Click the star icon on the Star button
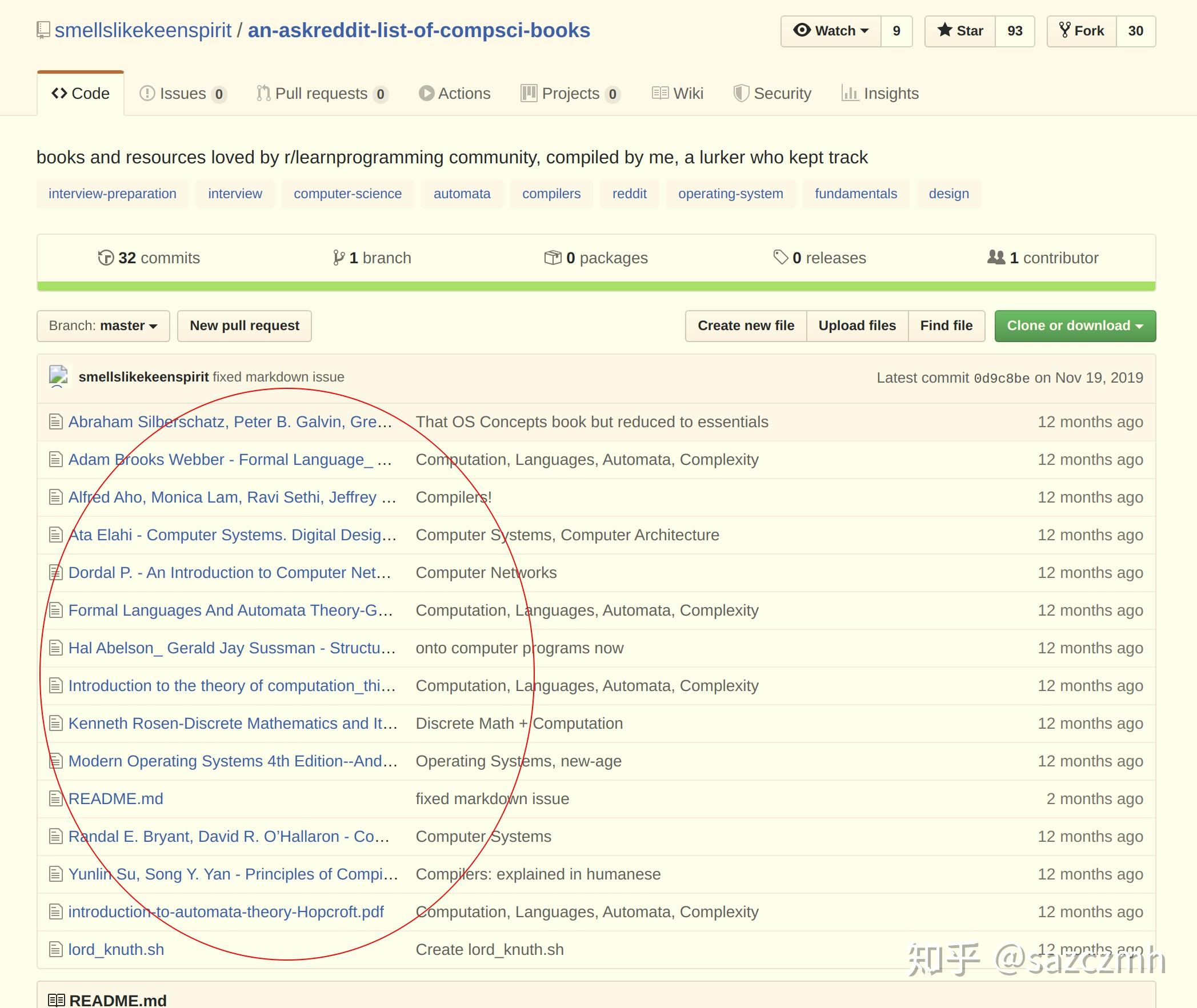 [x=945, y=30]
